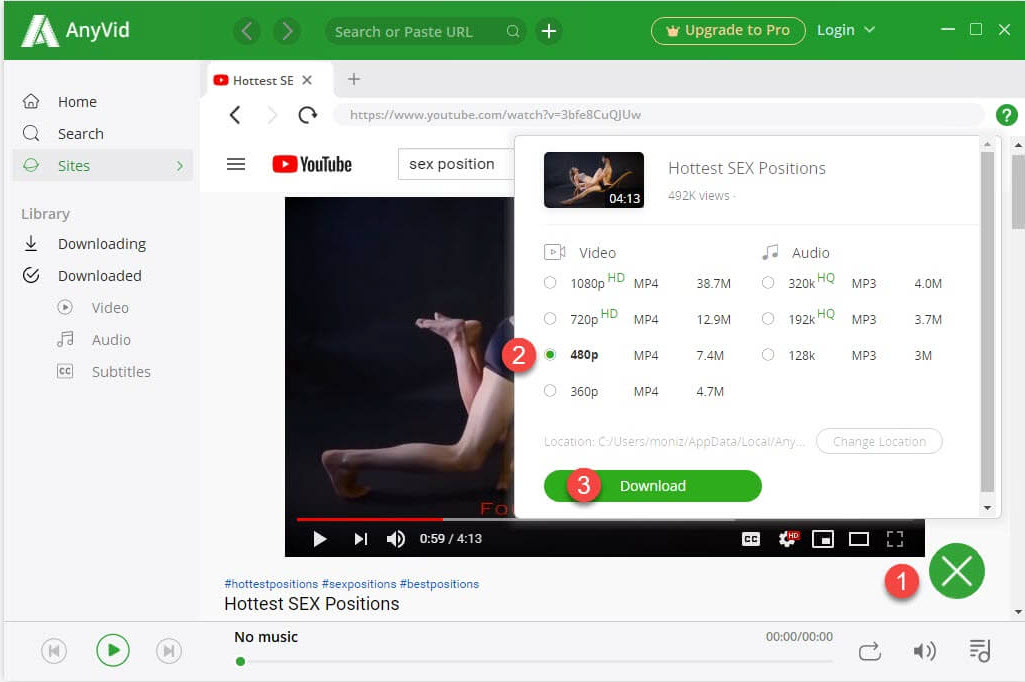1025x682 pixels.
Task: Click #sexpositions hashtag link
Action: (x=359, y=584)
